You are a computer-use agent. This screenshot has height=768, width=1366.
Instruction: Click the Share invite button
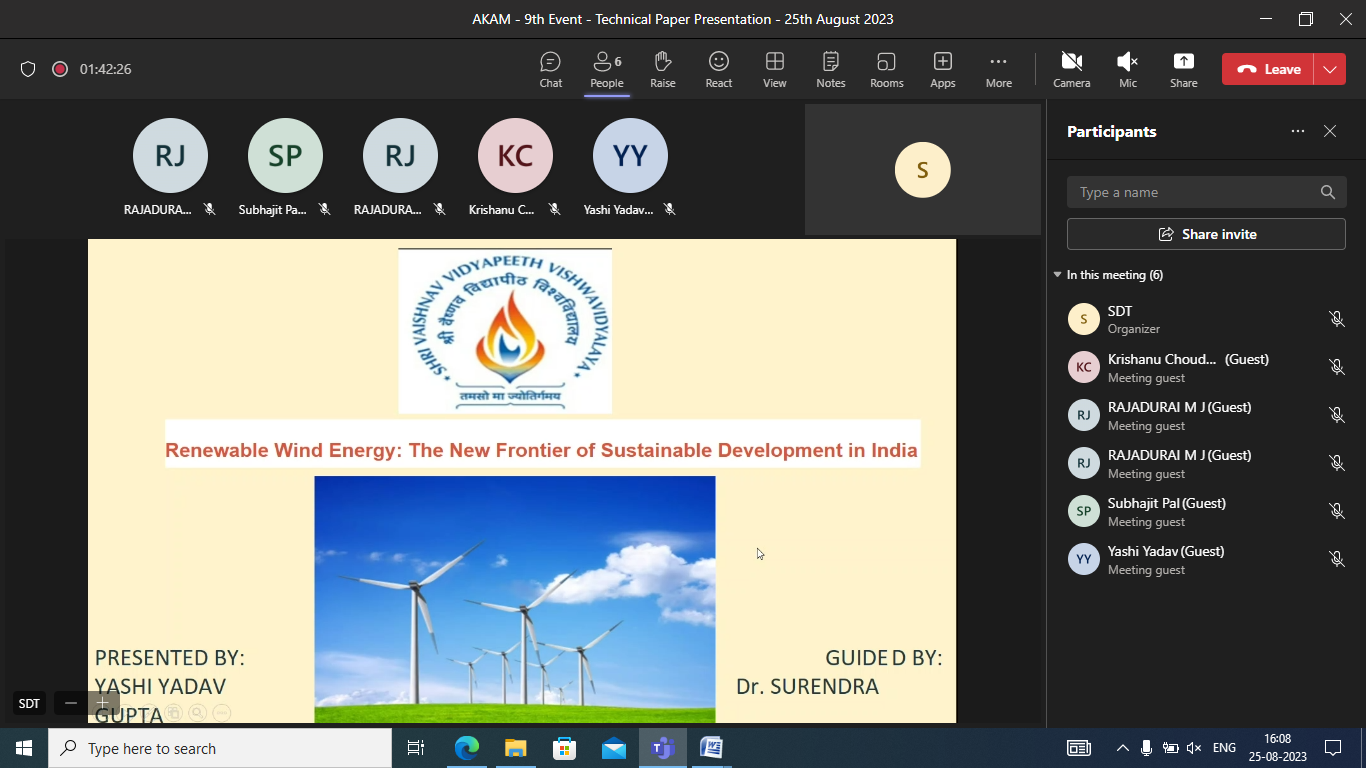tap(1206, 234)
